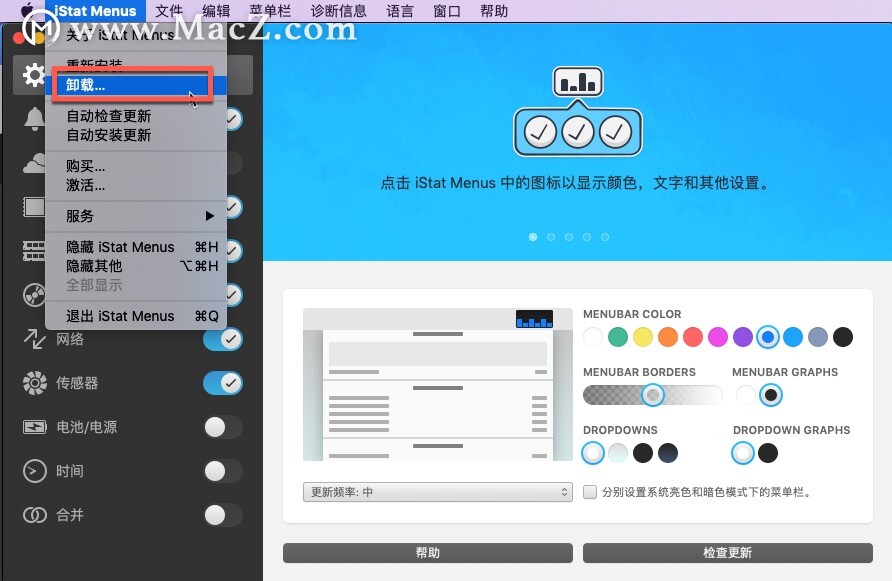Check 分别设置系统亮色和暗色模式下的菜单栏 checkbox
This screenshot has height=581, width=892.
coord(590,492)
